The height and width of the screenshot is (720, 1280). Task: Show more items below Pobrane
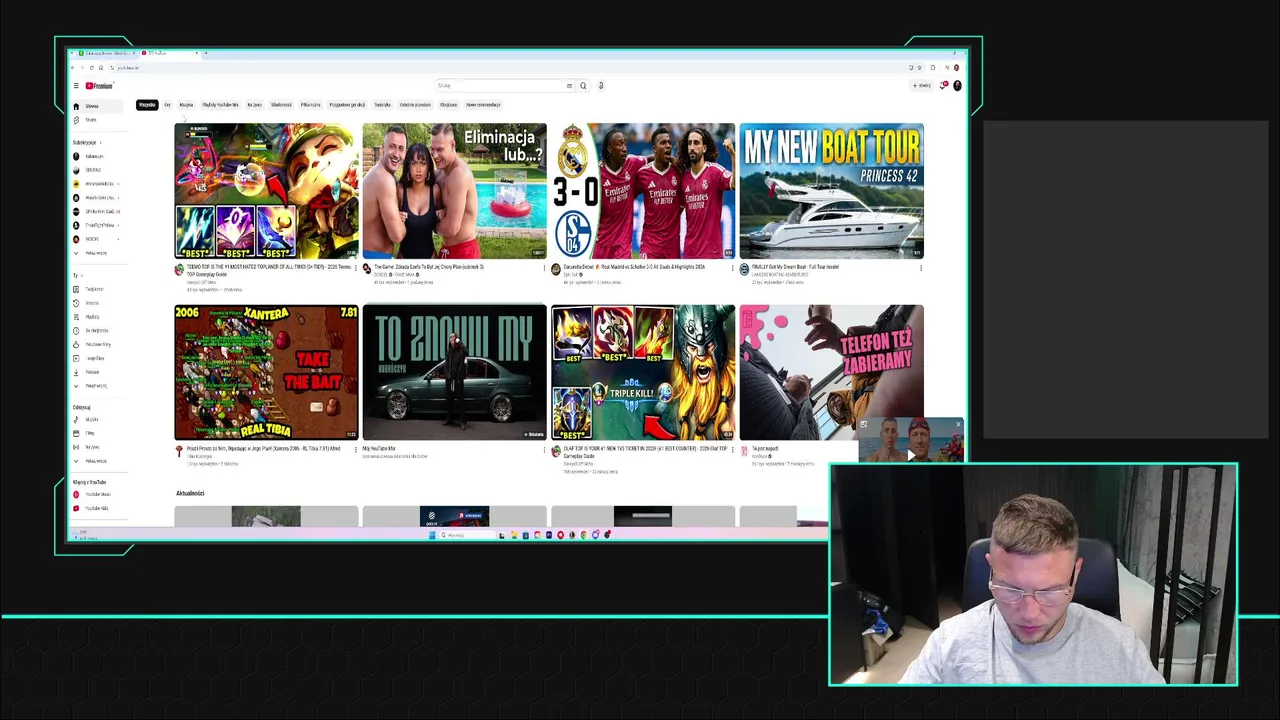pyautogui.click(x=96, y=386)
